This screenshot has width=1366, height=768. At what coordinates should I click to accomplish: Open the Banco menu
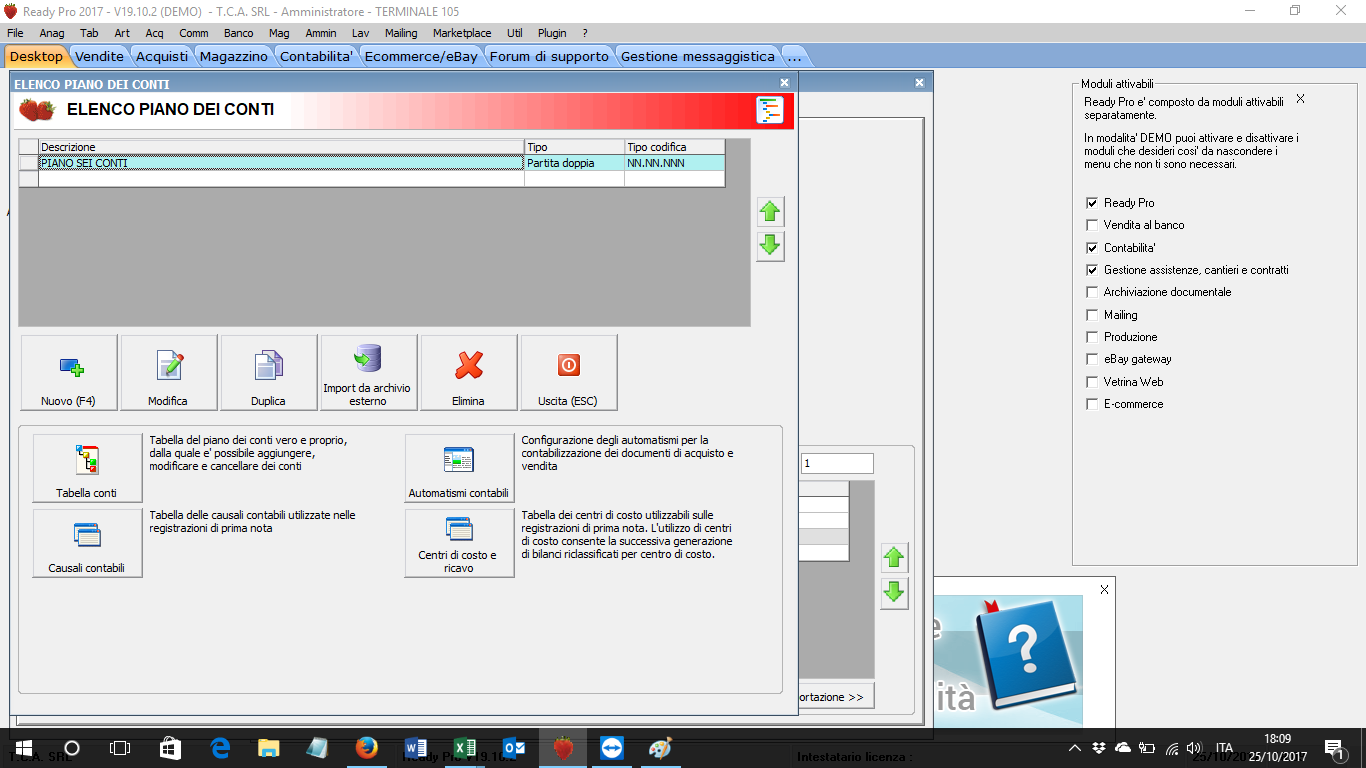click(x=238, y=33)
